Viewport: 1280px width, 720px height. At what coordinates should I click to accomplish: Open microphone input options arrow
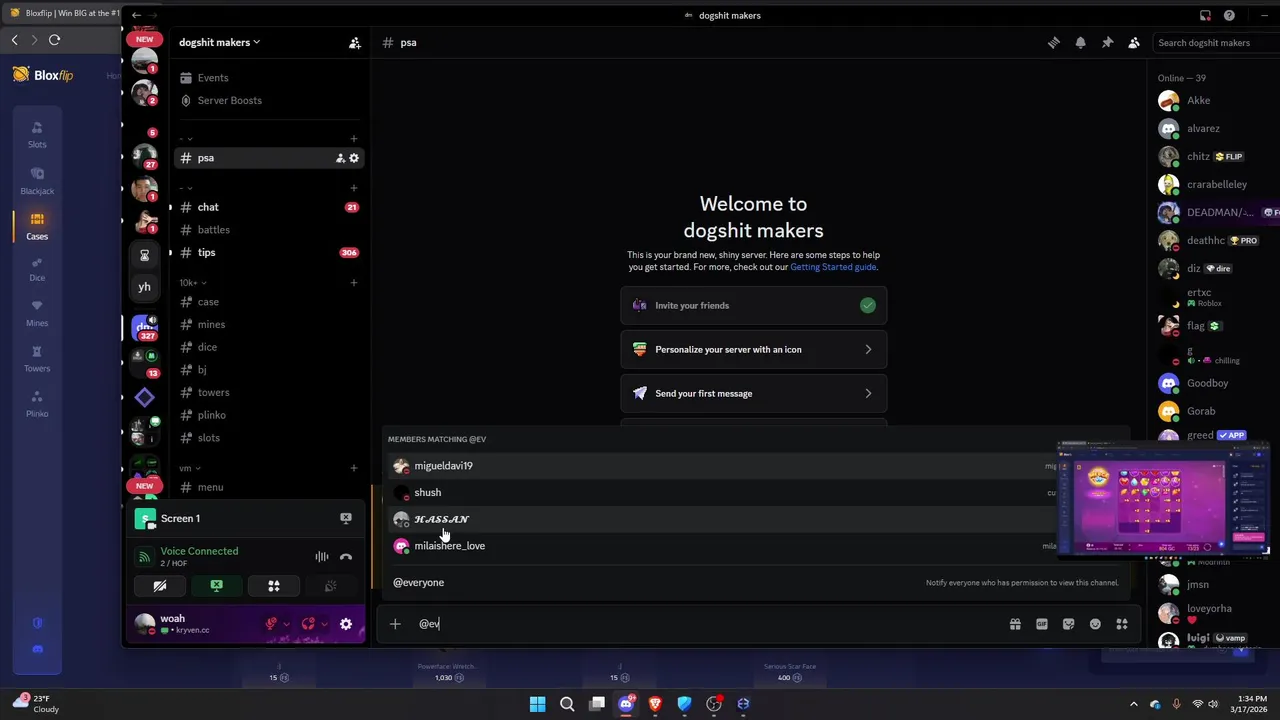(x=286, y=624)
